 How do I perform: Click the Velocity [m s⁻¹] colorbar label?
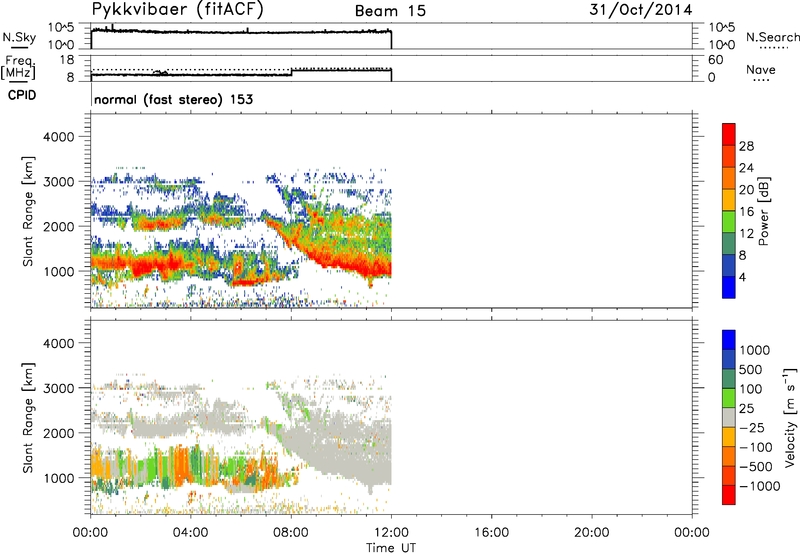[x=790, y=417]
